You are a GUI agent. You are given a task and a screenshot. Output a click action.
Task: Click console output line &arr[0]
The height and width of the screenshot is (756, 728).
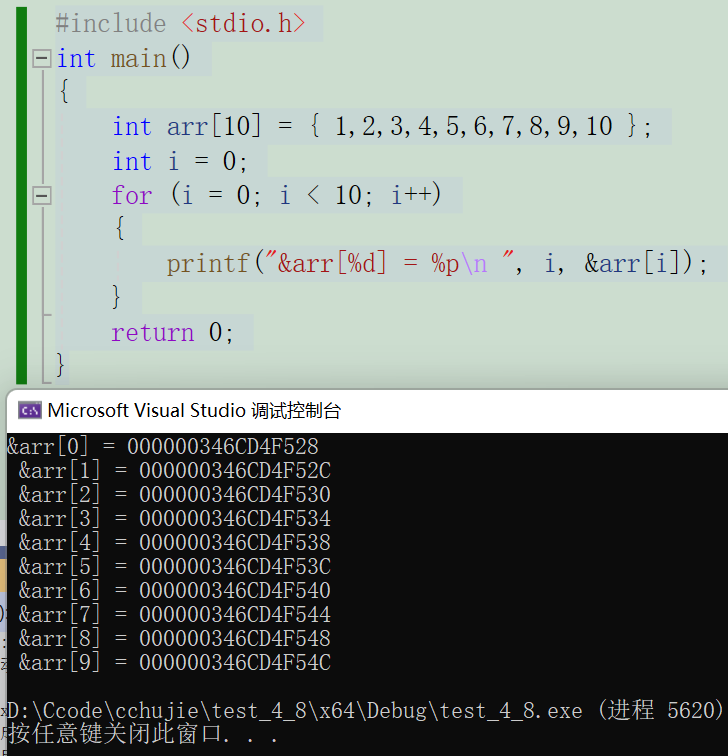[x=163, y=446]
